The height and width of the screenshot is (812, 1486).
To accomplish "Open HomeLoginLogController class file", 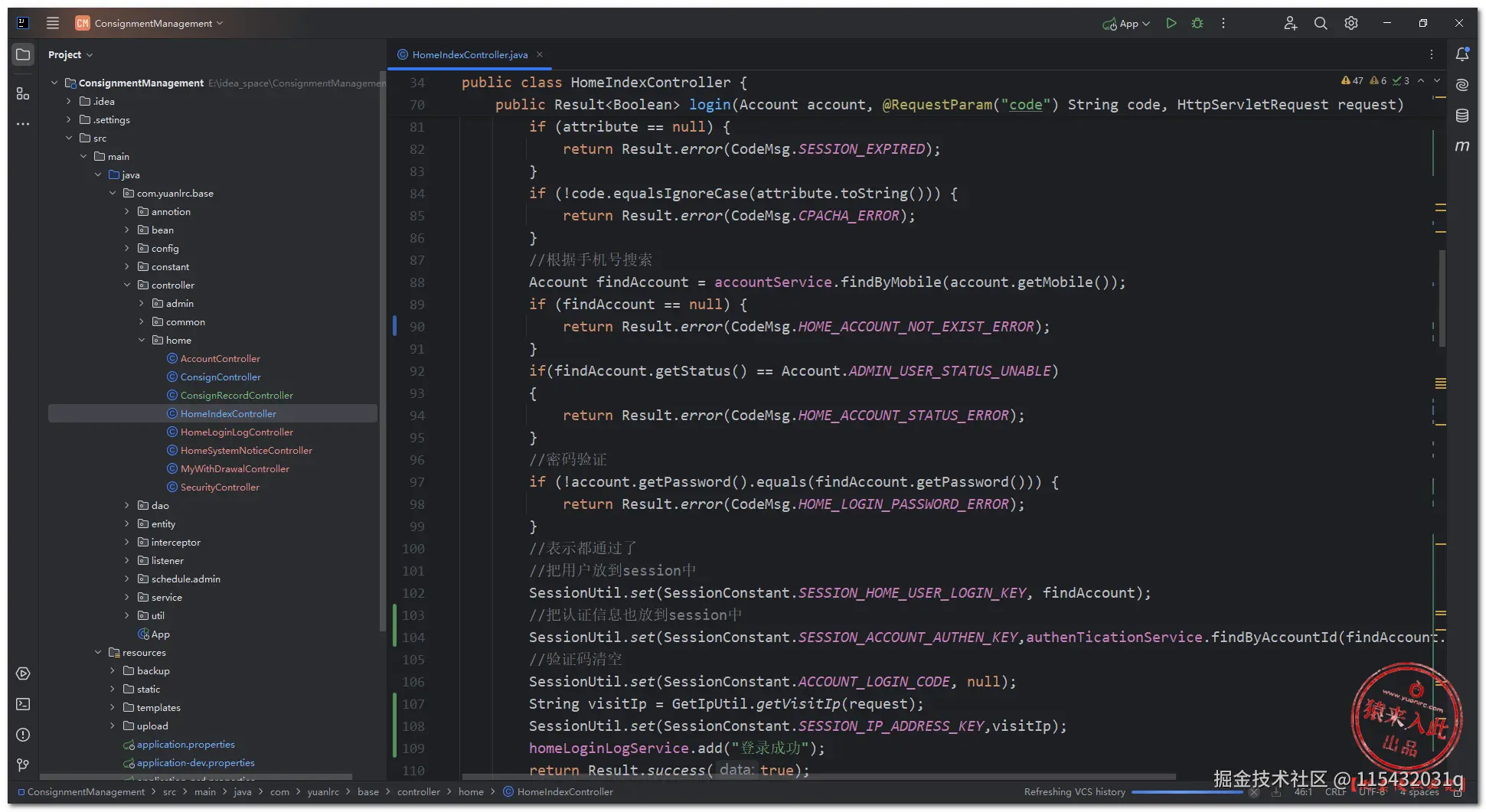I will pos(237,432).
